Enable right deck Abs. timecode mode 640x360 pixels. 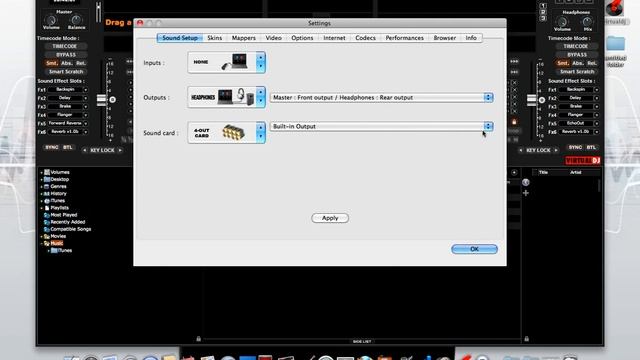click(578, 63)
